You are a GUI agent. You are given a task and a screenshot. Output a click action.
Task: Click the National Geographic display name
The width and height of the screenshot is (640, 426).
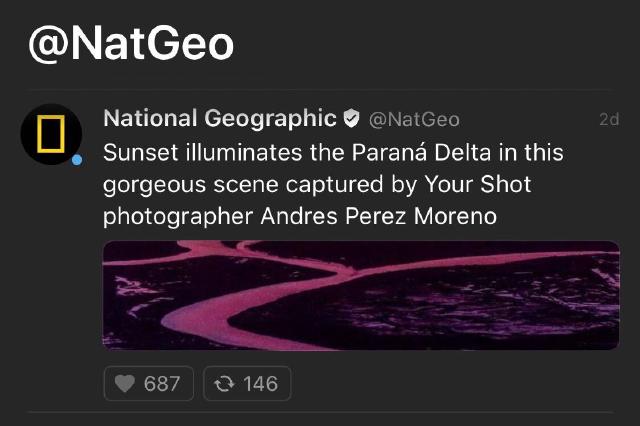coord(220,118)
